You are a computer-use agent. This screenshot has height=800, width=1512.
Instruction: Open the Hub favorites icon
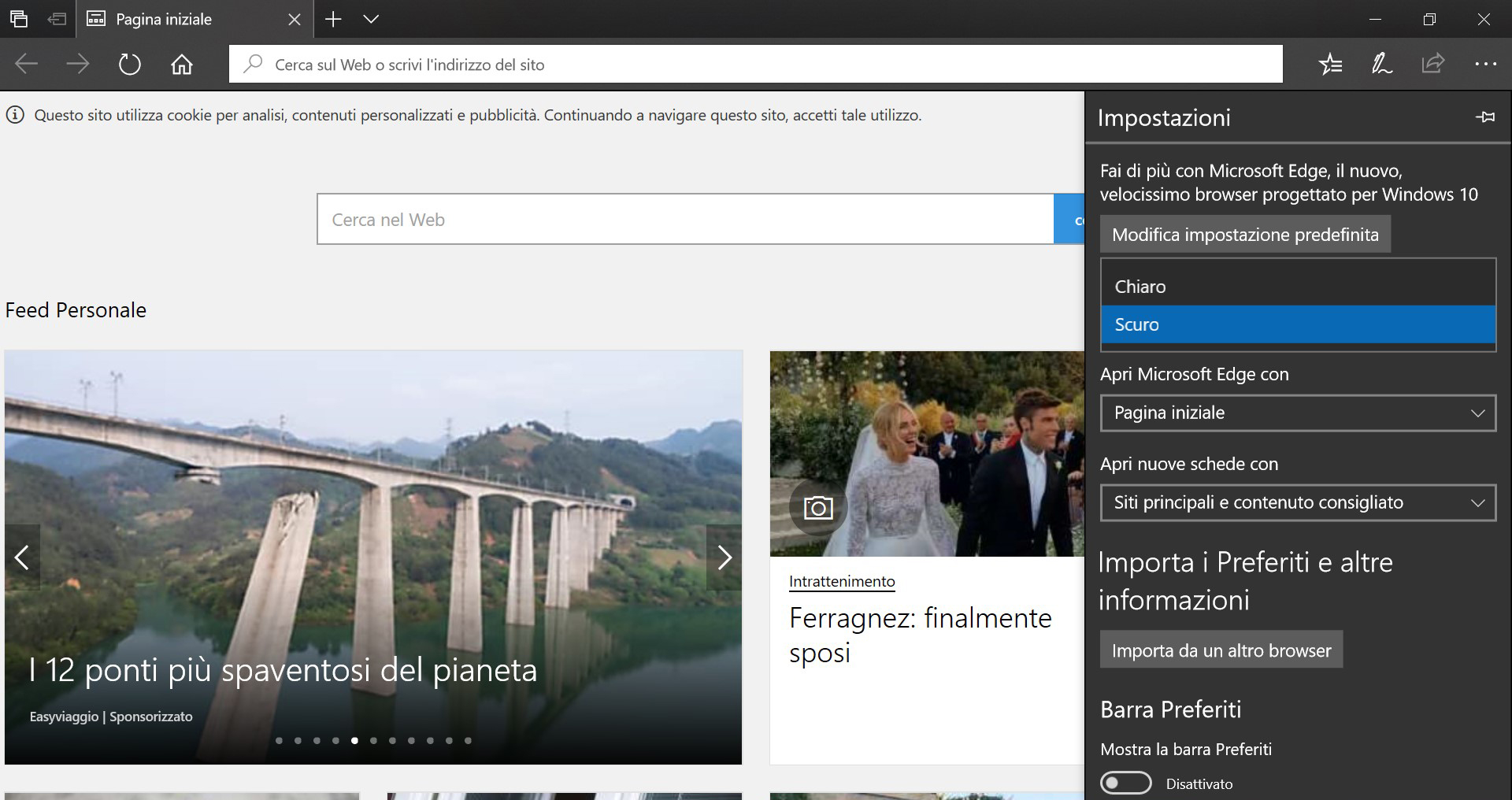click(x=1331, y=64)
